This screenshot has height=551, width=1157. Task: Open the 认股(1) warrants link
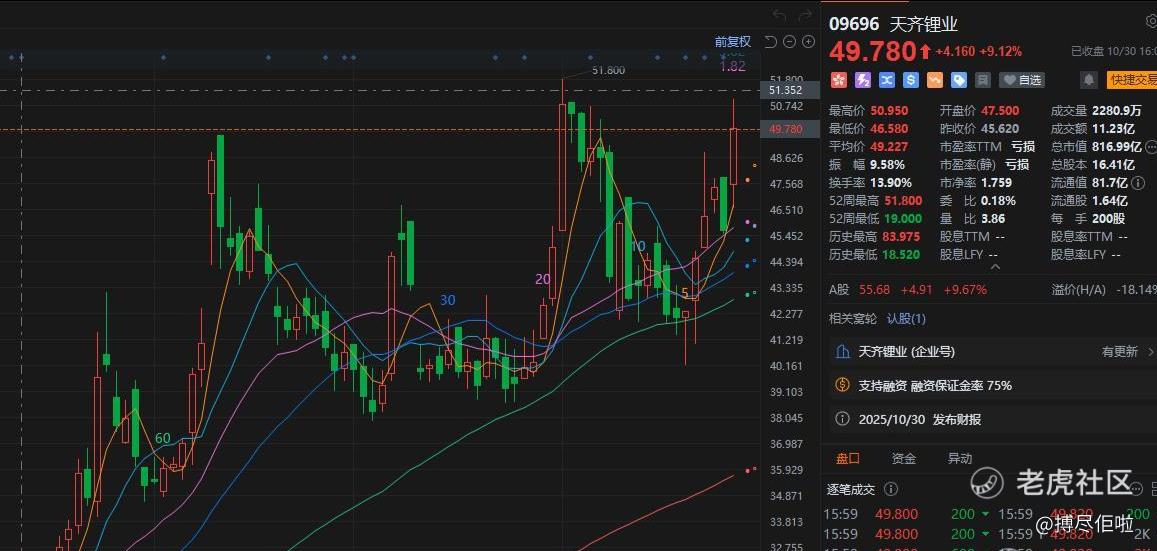[906, 319]
